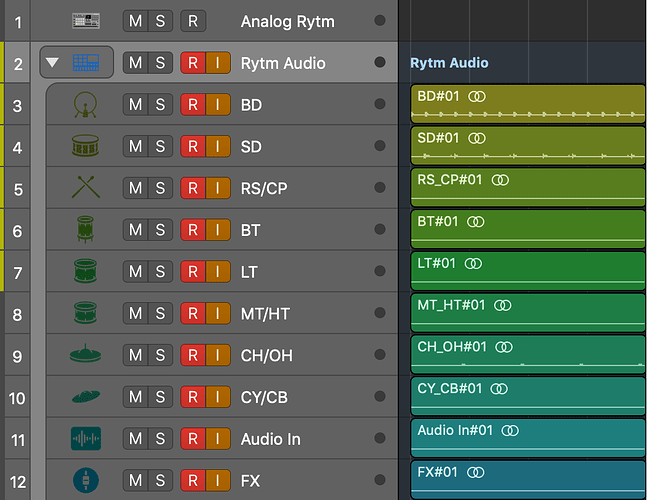Image resolution: width=647 pixels, height=500 pixels.
Task: Click track number 12 header
Action: coord(17,482)
